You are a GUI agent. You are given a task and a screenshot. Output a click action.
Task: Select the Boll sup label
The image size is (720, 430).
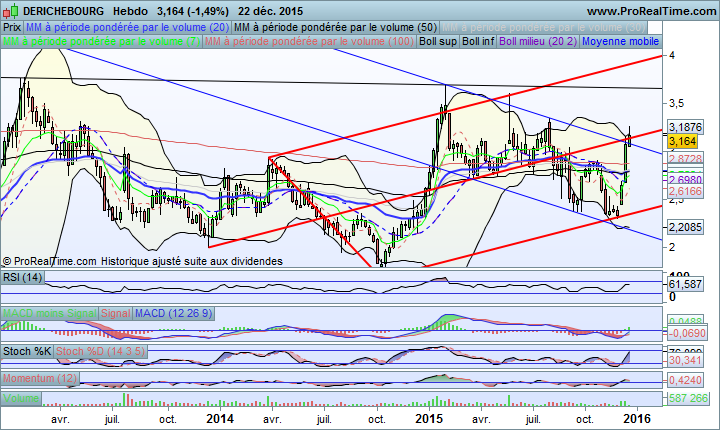pos(438,41)
